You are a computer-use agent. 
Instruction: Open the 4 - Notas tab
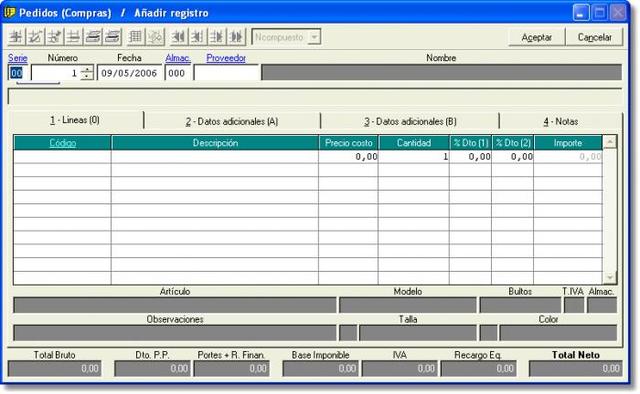pyautogui.click(x=560, y=122)
